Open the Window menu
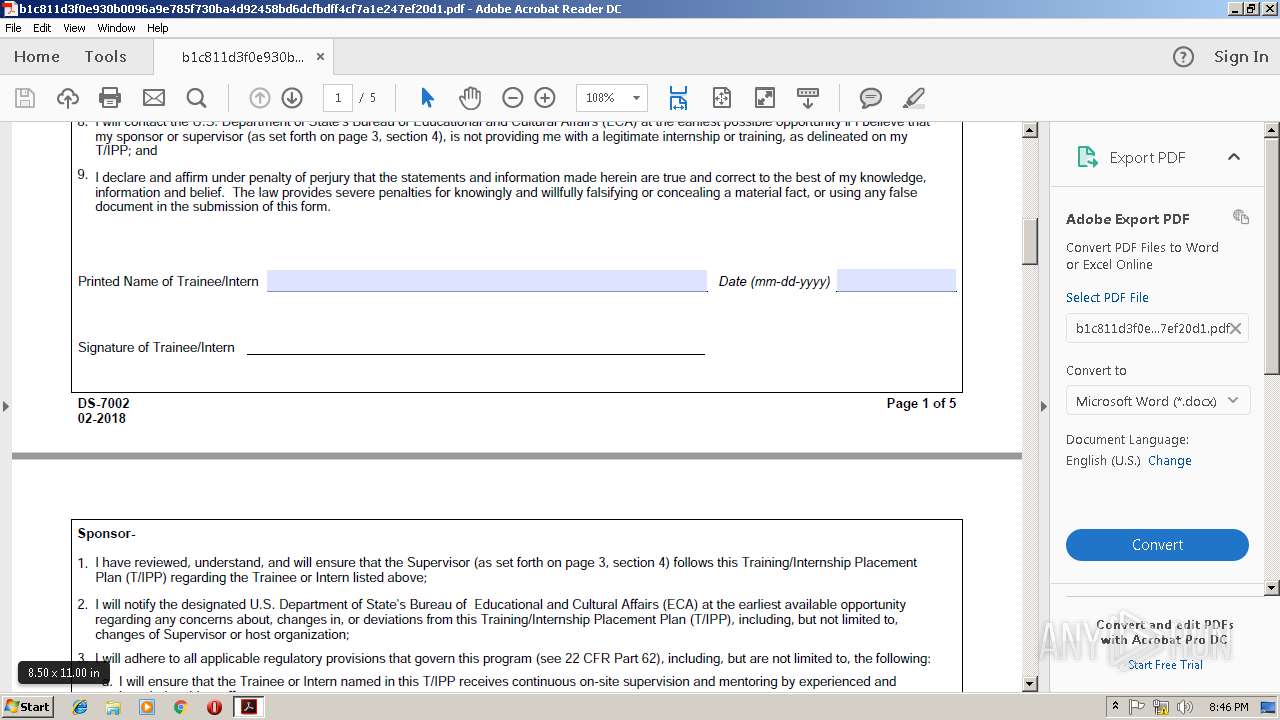This screenshot has width=1280, height=720. click(x=117, y=28)
